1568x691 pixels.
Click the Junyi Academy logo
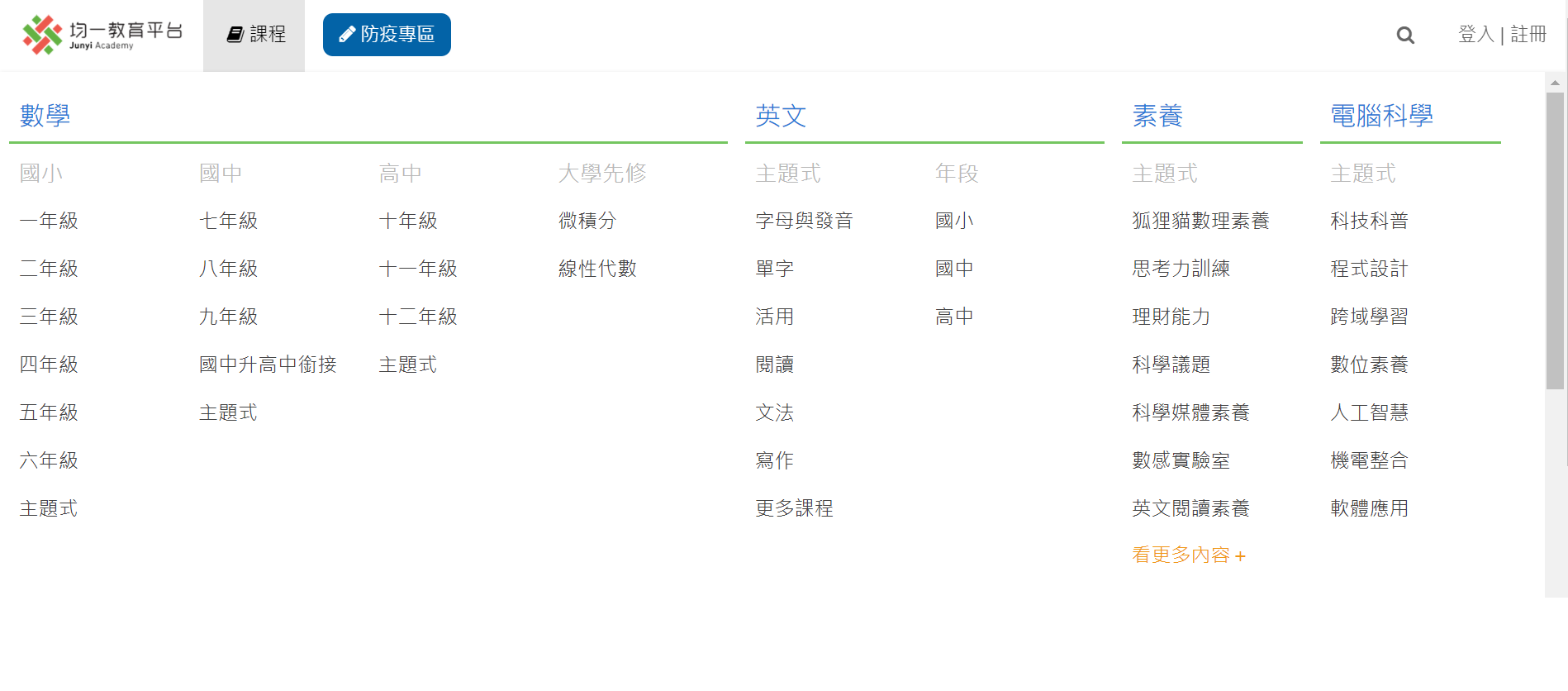102,35
